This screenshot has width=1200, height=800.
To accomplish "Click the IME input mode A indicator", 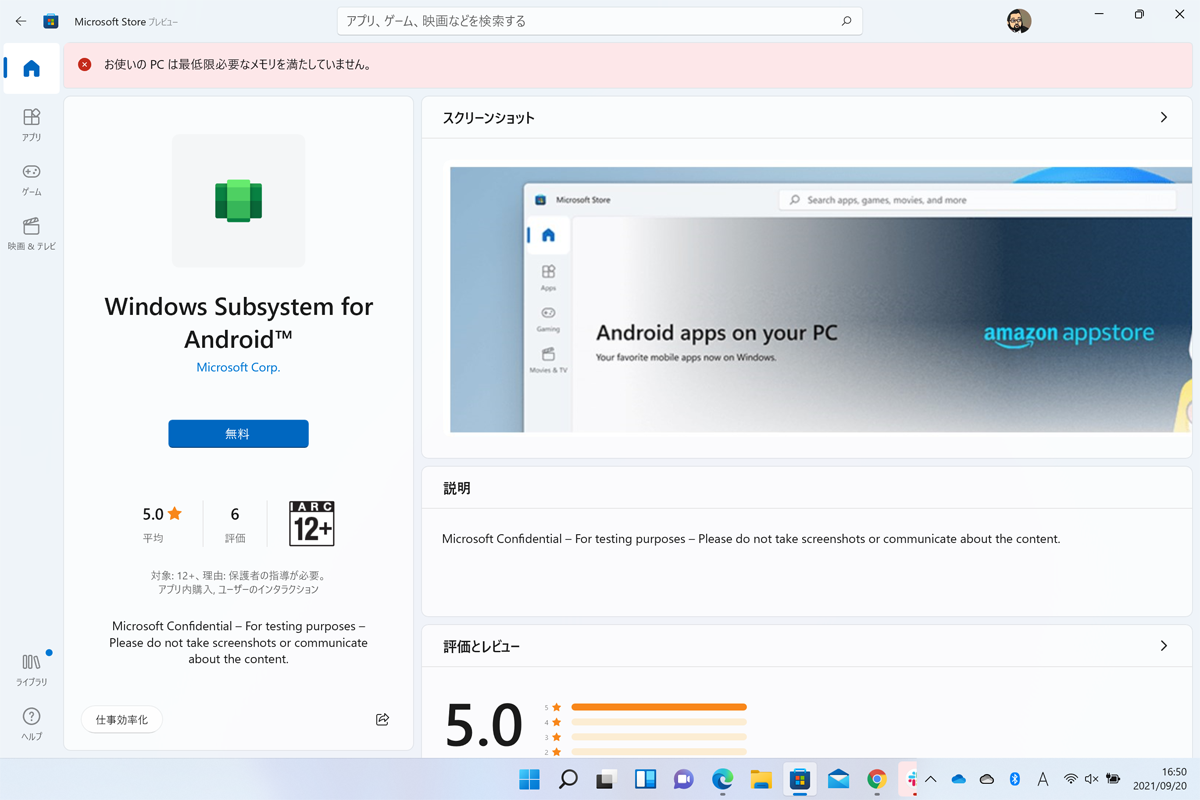I will coord(1042,779).
